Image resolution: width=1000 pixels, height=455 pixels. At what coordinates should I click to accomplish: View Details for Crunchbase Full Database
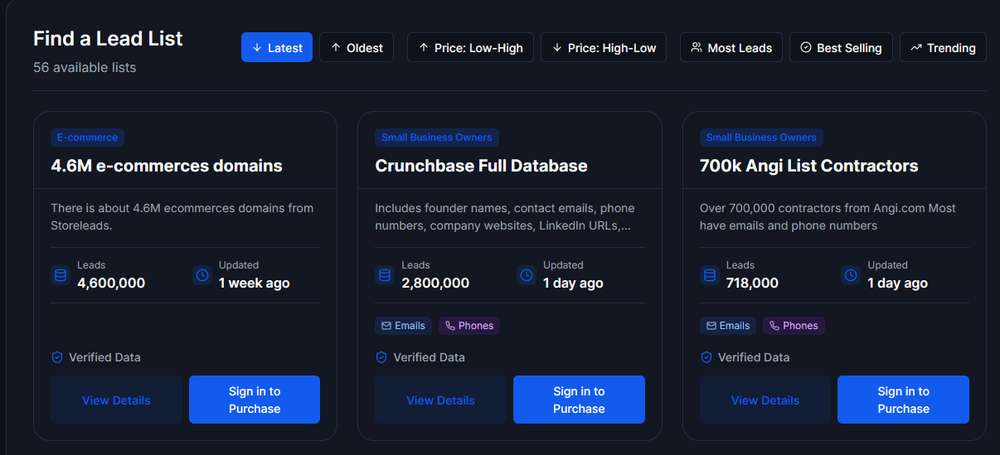click(x=441, y=399)
